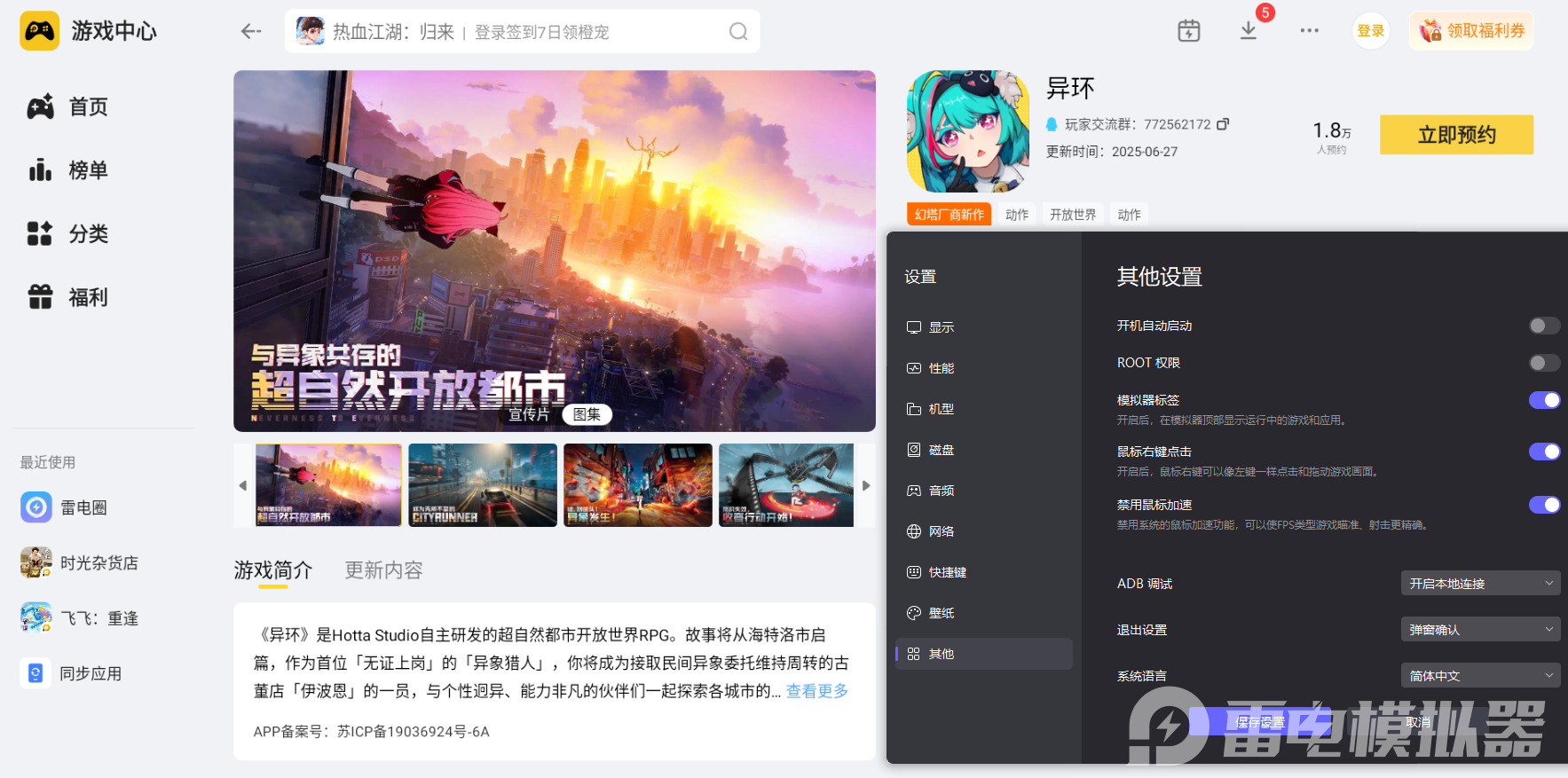This screenshot has height=778, width=1568.
Task: Click the search magnifier icon
Action: [738, 32]
